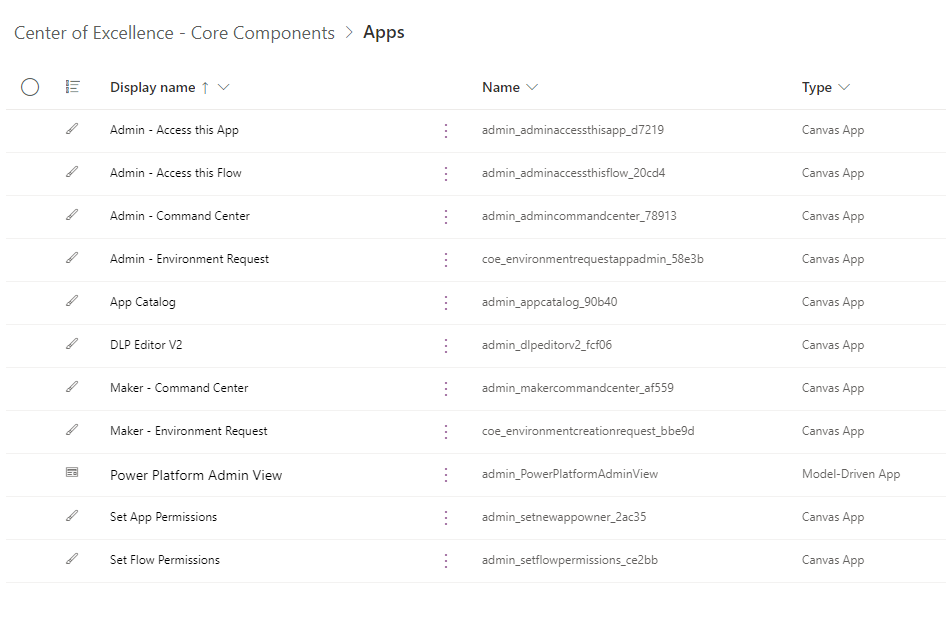Click the pencil icon next to Set App Permissions
Viewport: 946px width, 634px height.
(x=71, y=517)
